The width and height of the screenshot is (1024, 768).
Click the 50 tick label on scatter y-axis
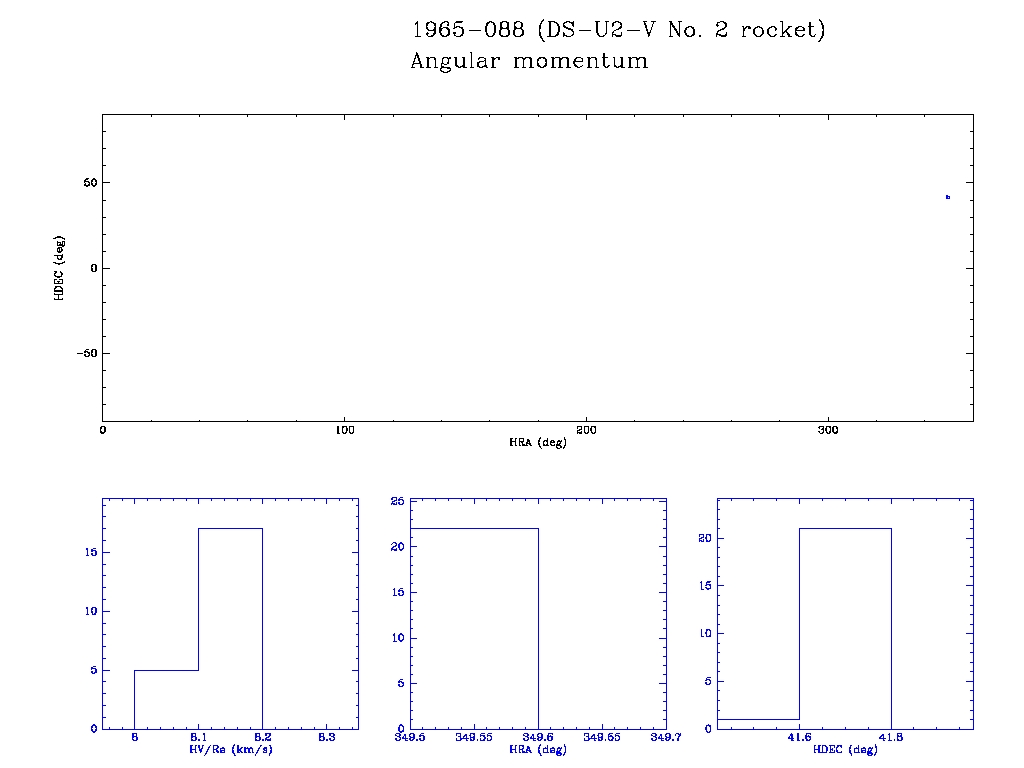[x=87, y=183]
